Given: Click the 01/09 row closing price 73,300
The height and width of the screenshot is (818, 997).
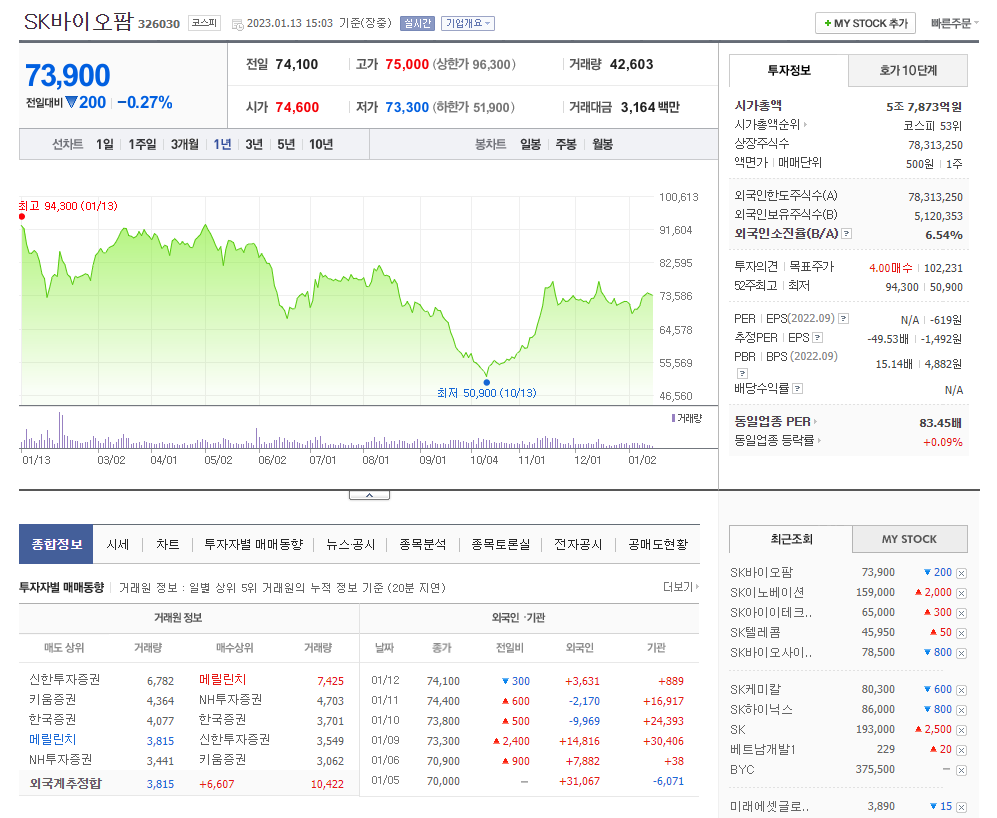Looking at the screenshot, I should point(443,741).
